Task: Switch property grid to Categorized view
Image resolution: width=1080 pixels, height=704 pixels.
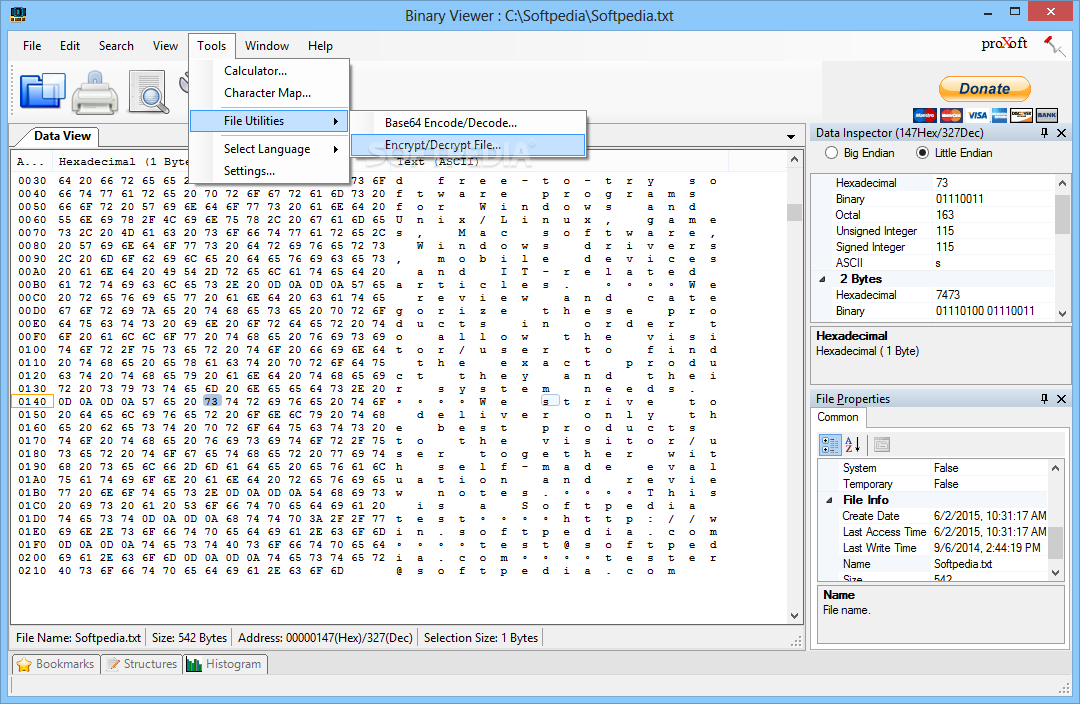Action: (830, 444)
